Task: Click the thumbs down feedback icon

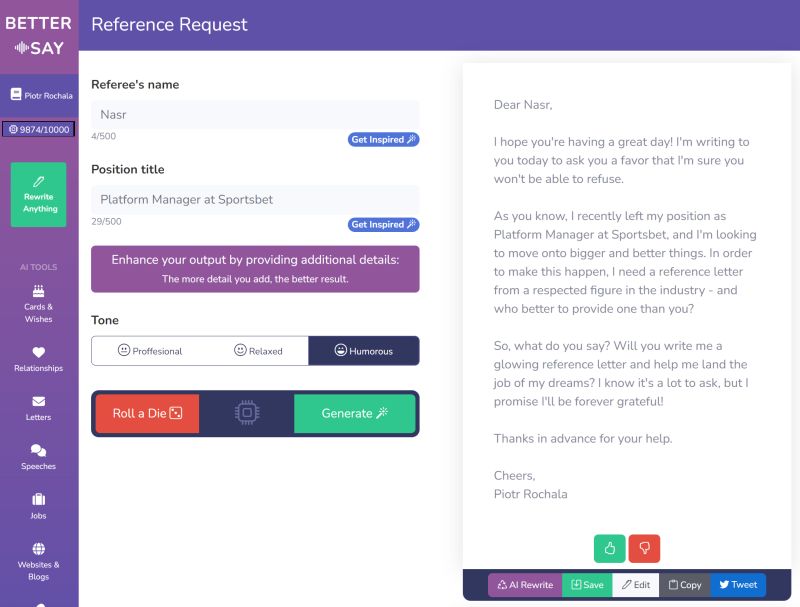Action: (x=644, y=548)
